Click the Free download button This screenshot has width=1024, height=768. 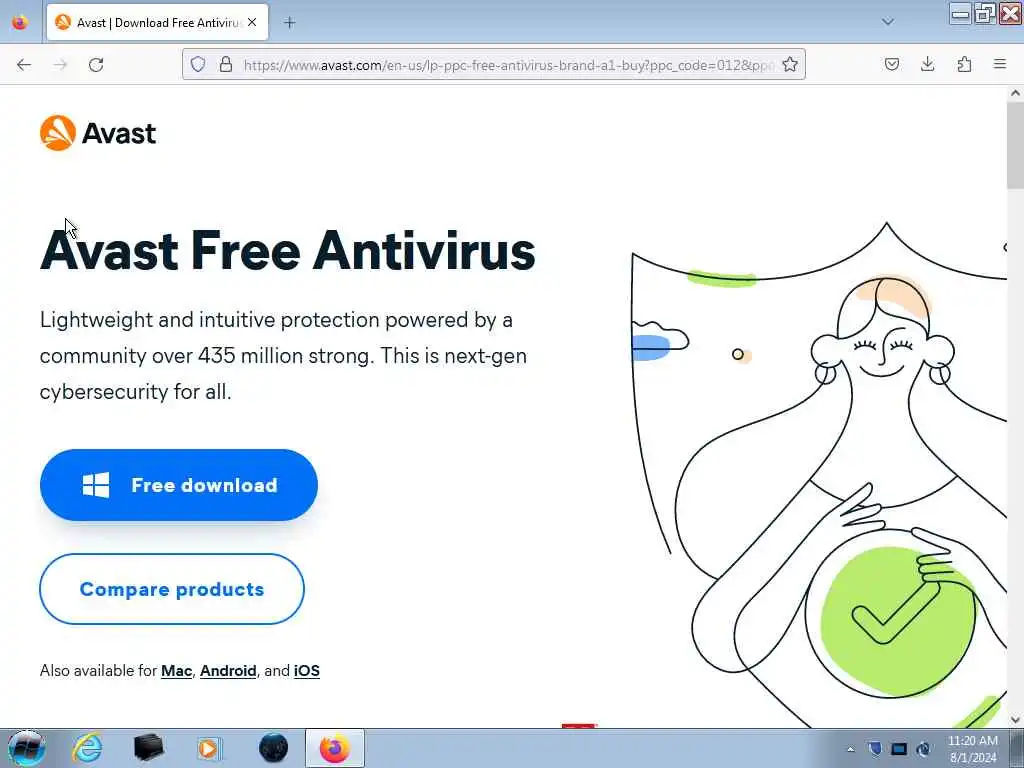click(179, 485)
